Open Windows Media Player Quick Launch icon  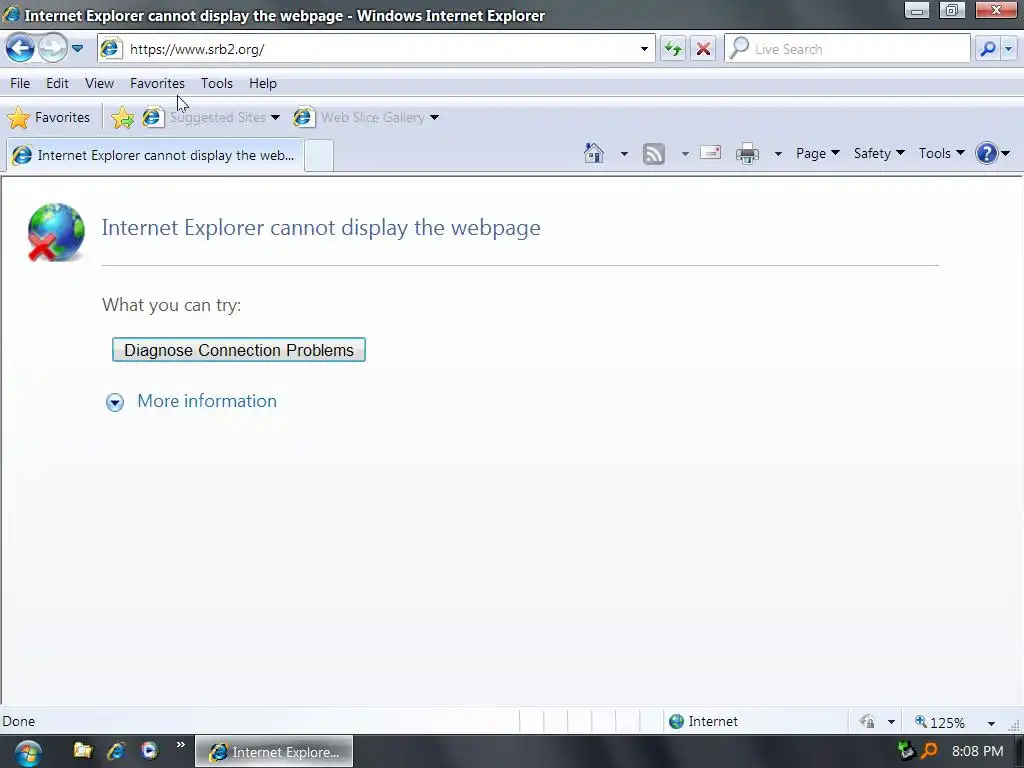pos(150,750)
